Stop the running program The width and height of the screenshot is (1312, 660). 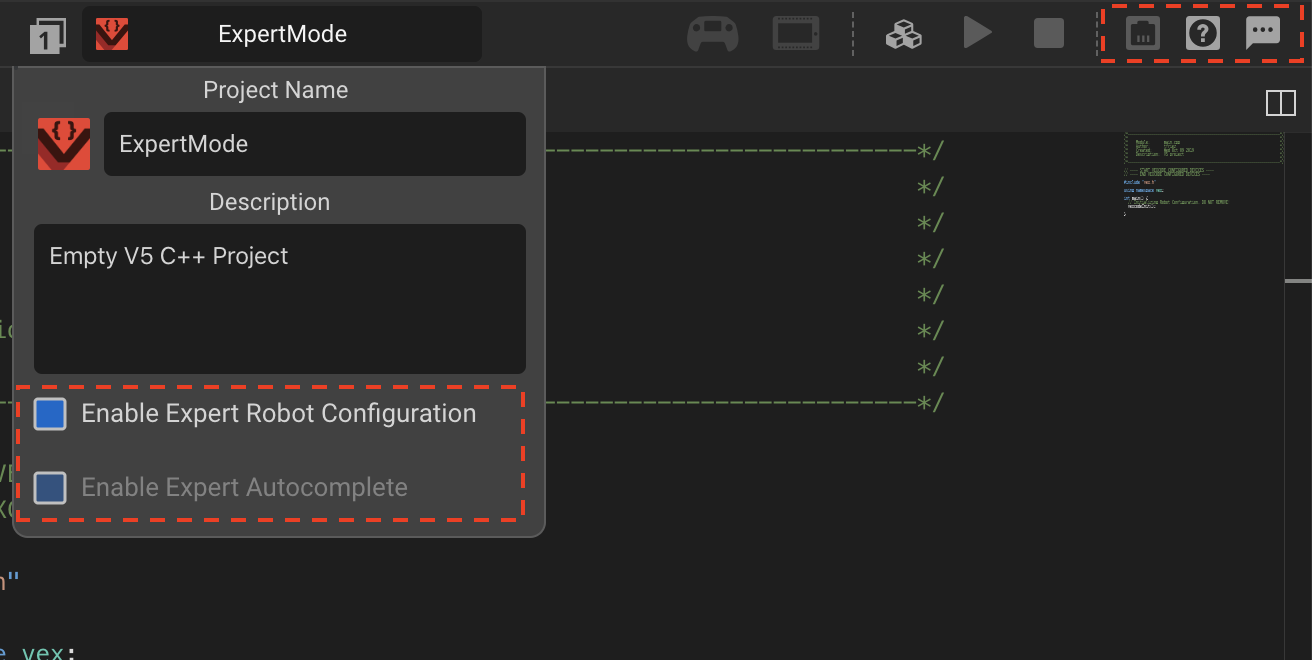[x=1048, y=34]
